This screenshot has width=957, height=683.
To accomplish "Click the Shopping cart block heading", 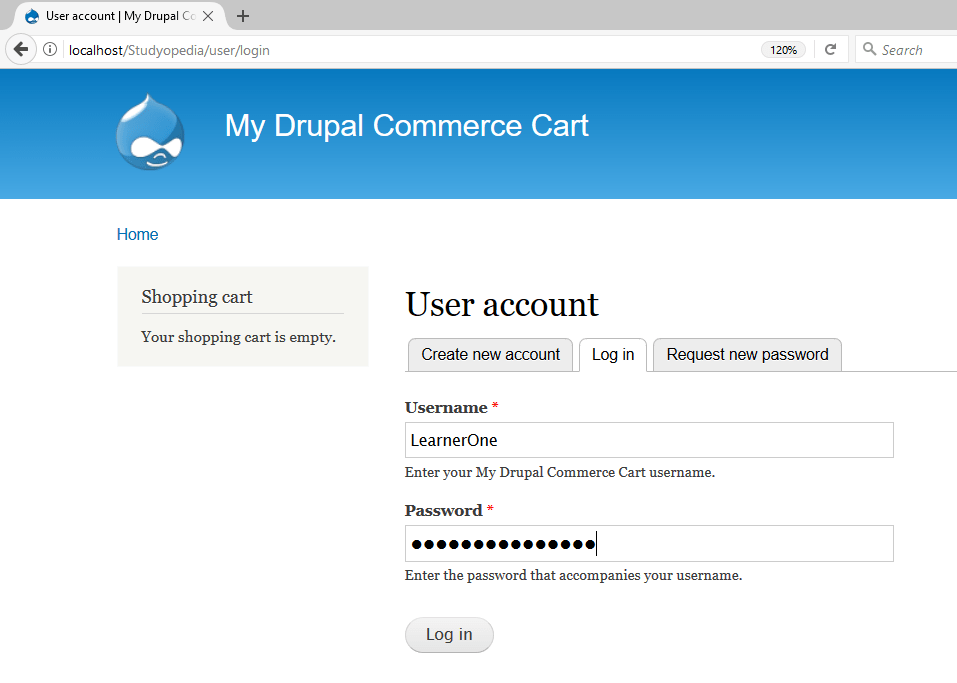I will (x=197, y=297).
